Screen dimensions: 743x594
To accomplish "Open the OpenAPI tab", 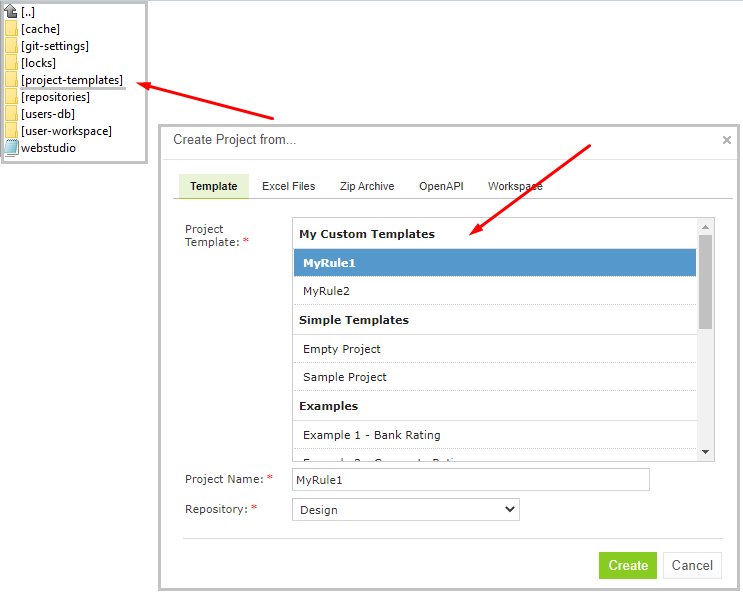I will [441, 186].
